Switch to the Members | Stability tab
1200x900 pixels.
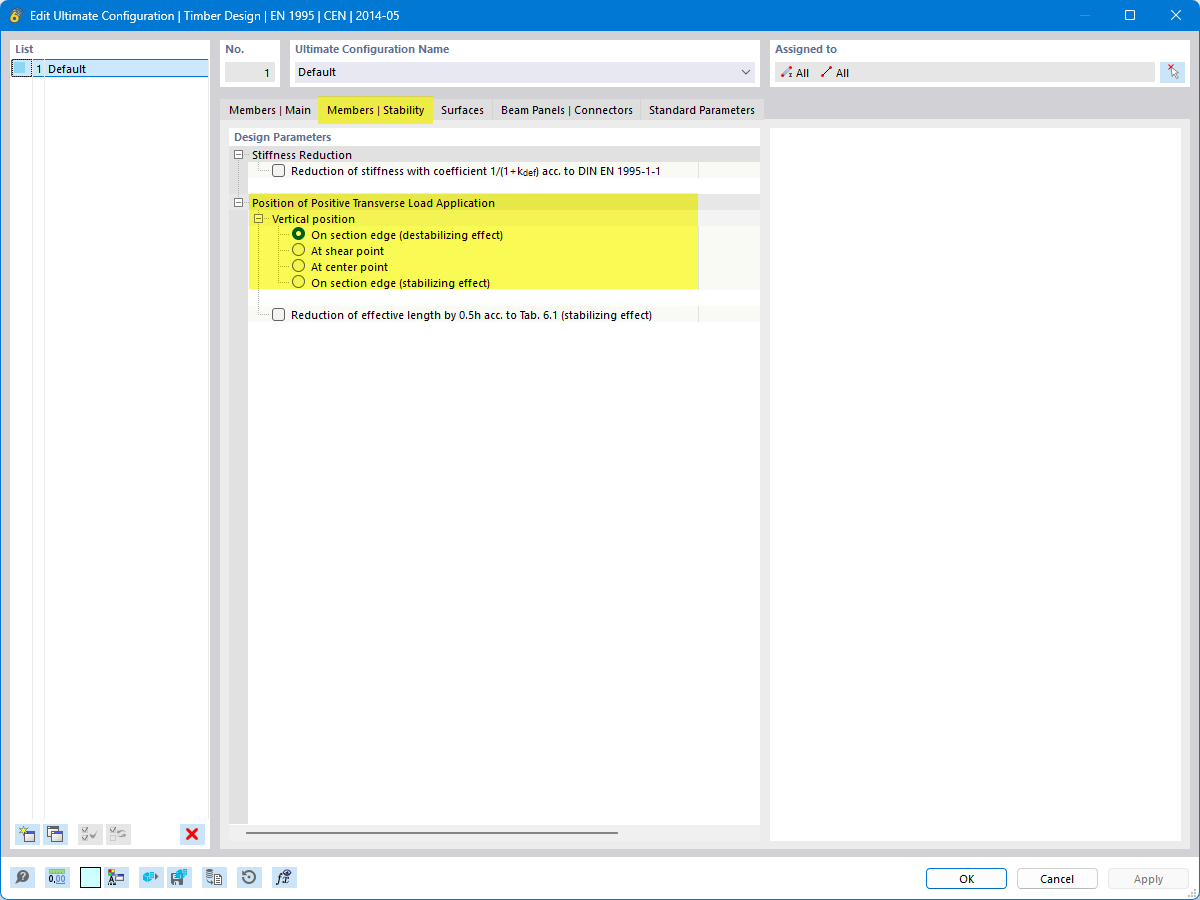(376, 110)
